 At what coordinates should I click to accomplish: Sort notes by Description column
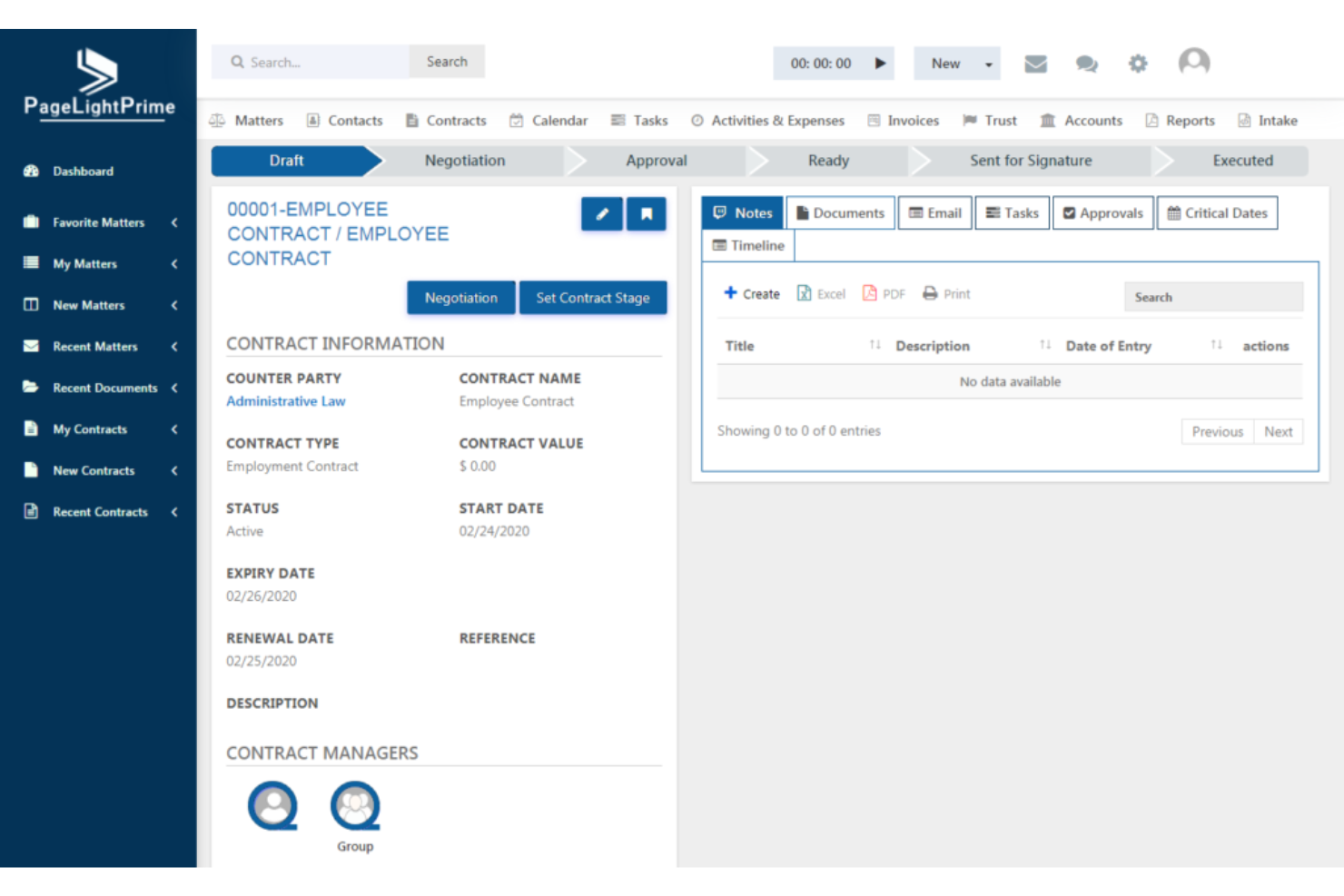click(x=1045, y=345)
